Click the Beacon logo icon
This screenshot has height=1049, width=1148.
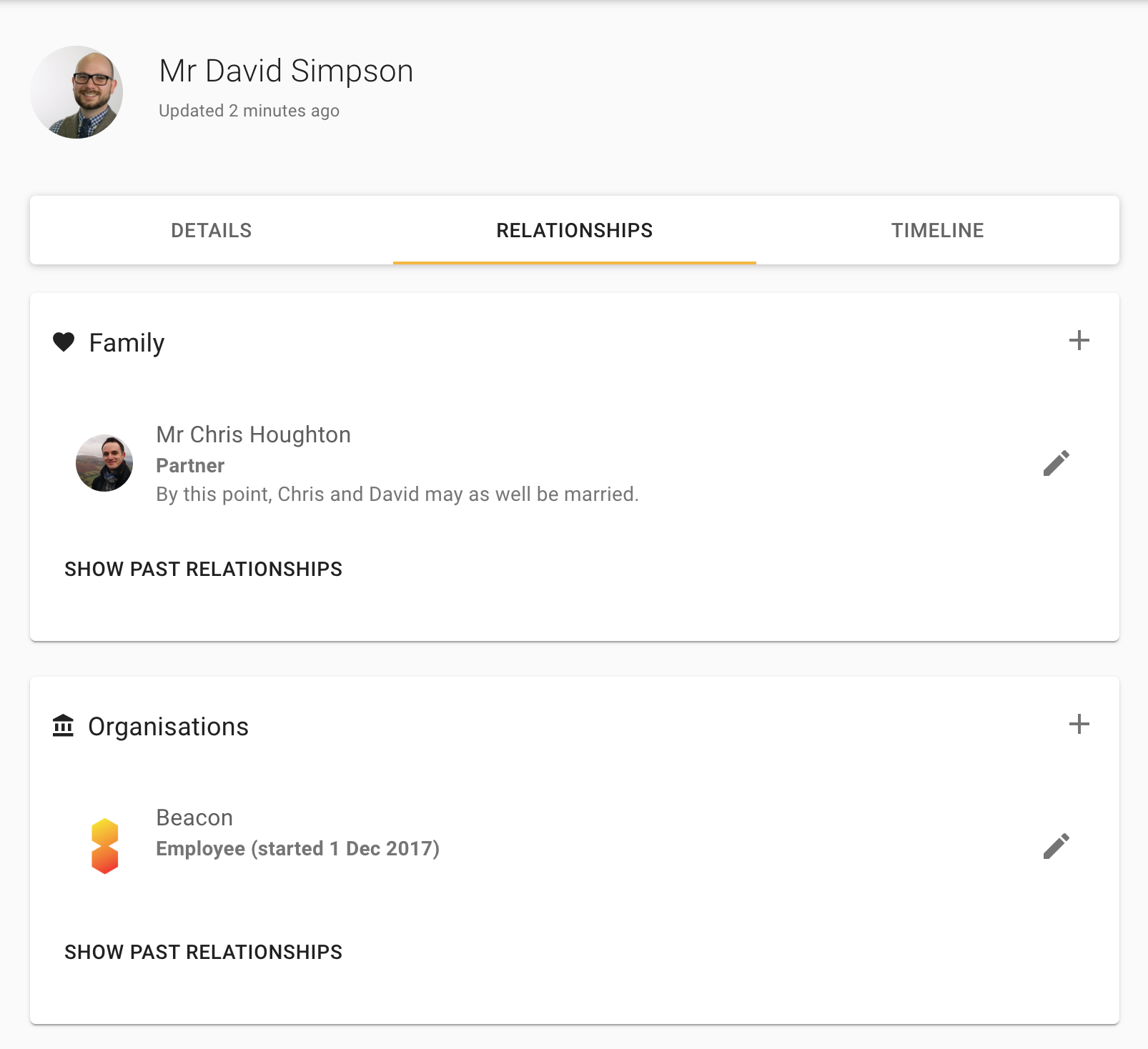104,846
